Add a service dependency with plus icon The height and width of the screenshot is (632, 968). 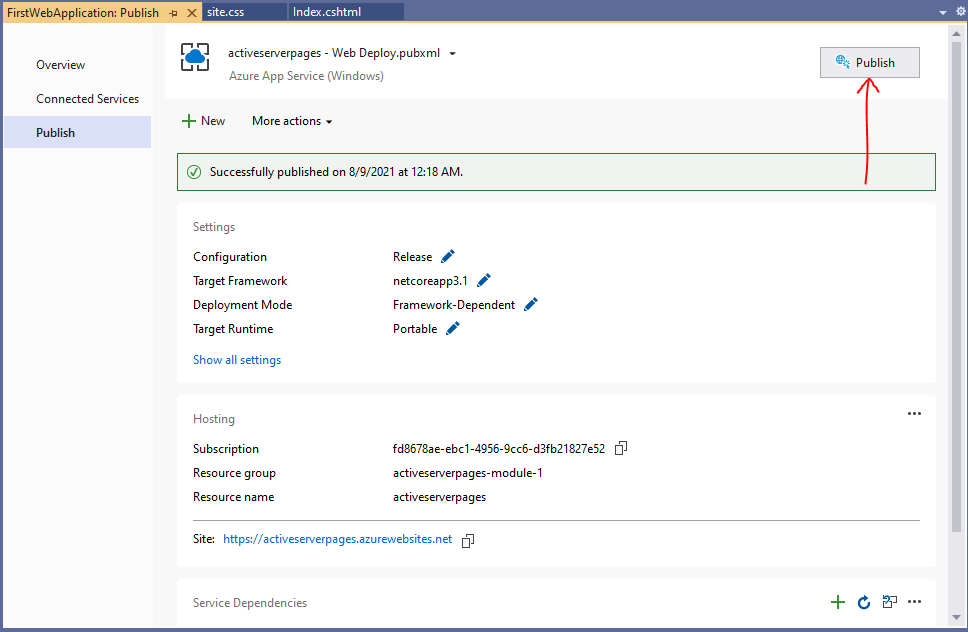[x=838, y=602]
